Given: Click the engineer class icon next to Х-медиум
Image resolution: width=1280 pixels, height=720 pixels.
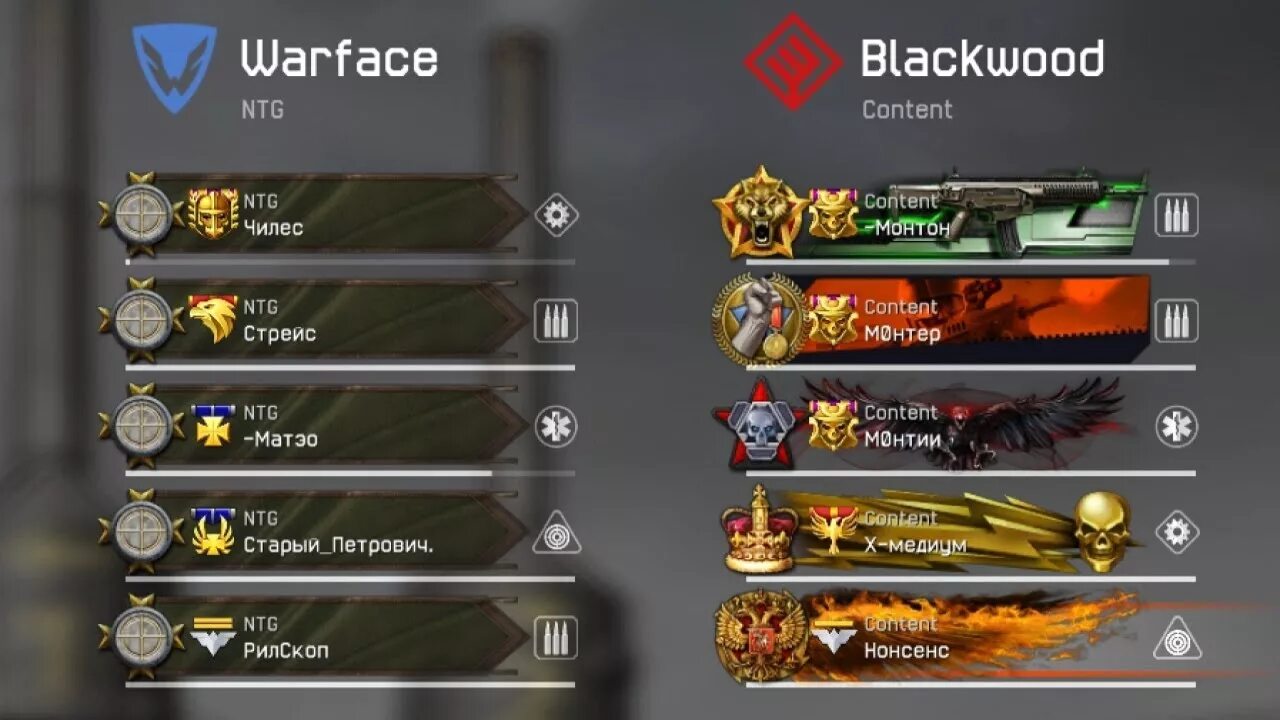Looking at the screenshot, I should coord(1177,533).
